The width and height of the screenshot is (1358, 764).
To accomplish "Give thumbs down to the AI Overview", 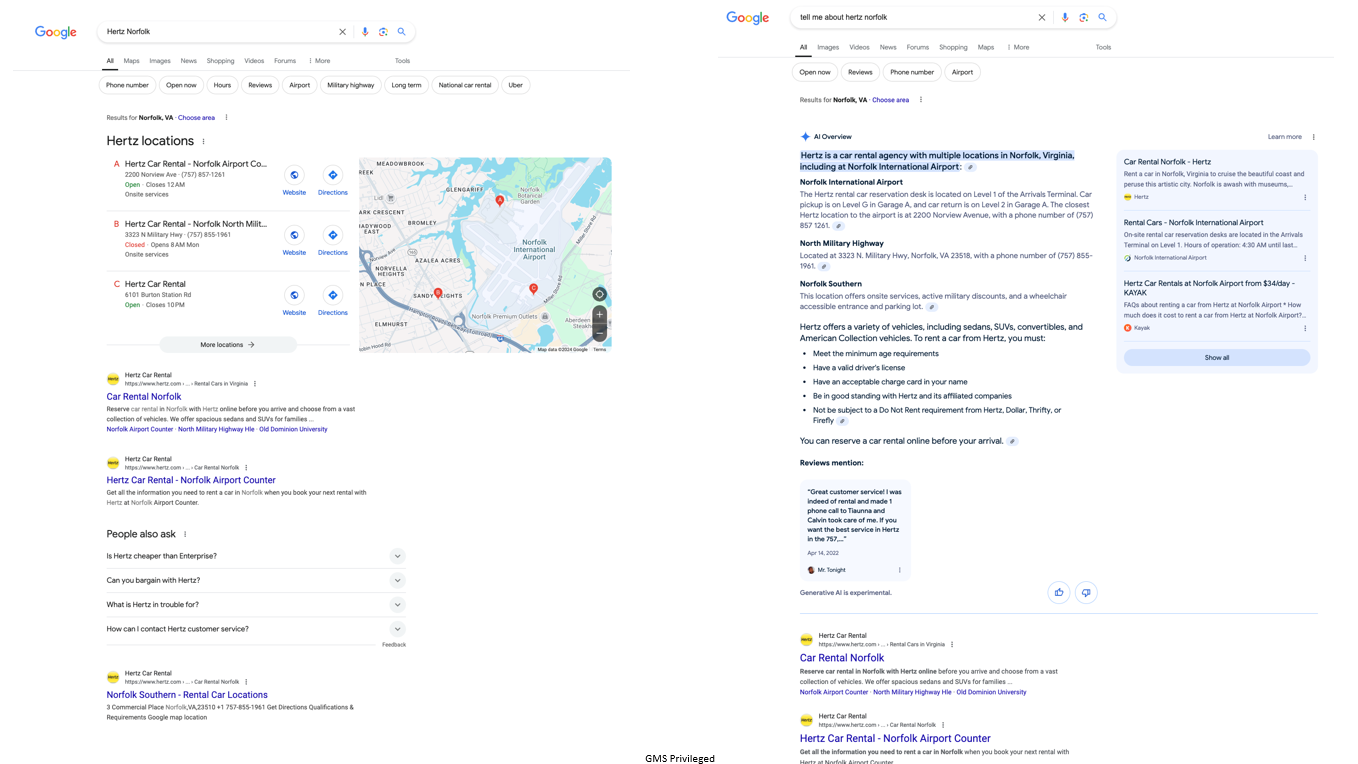I will coord(1086,592).
